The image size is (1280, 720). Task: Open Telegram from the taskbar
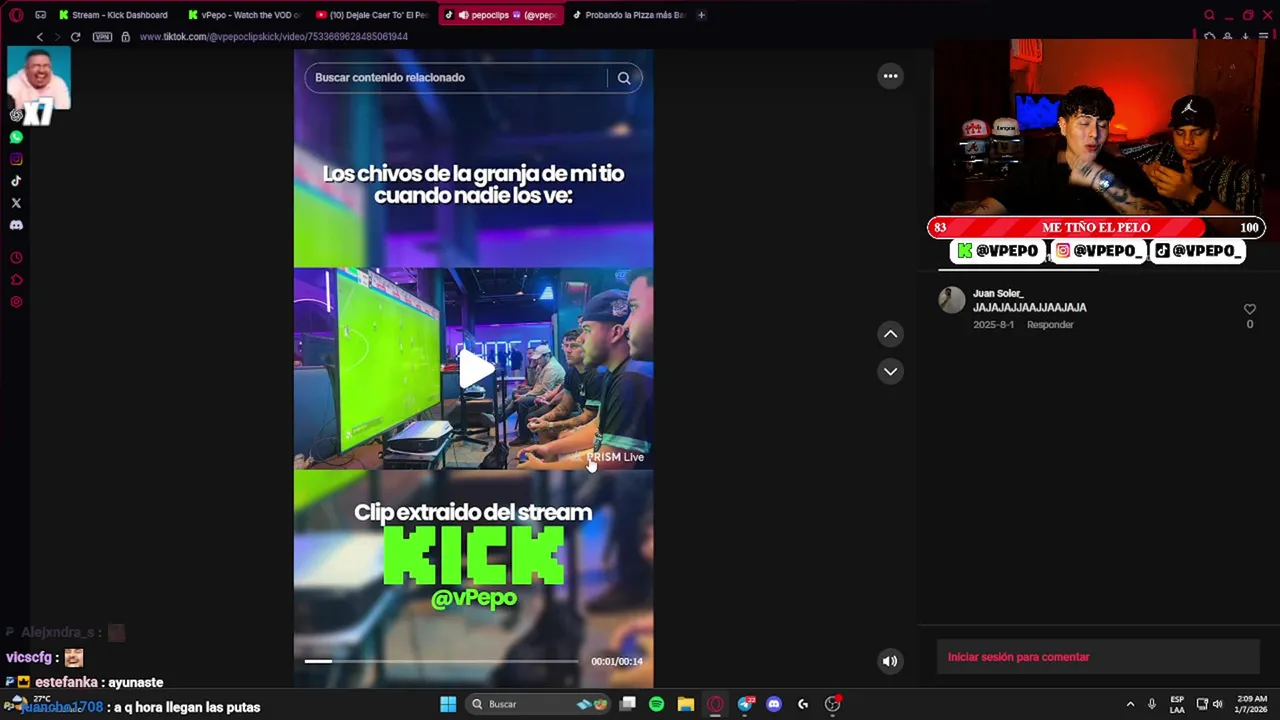pos(745,704)
